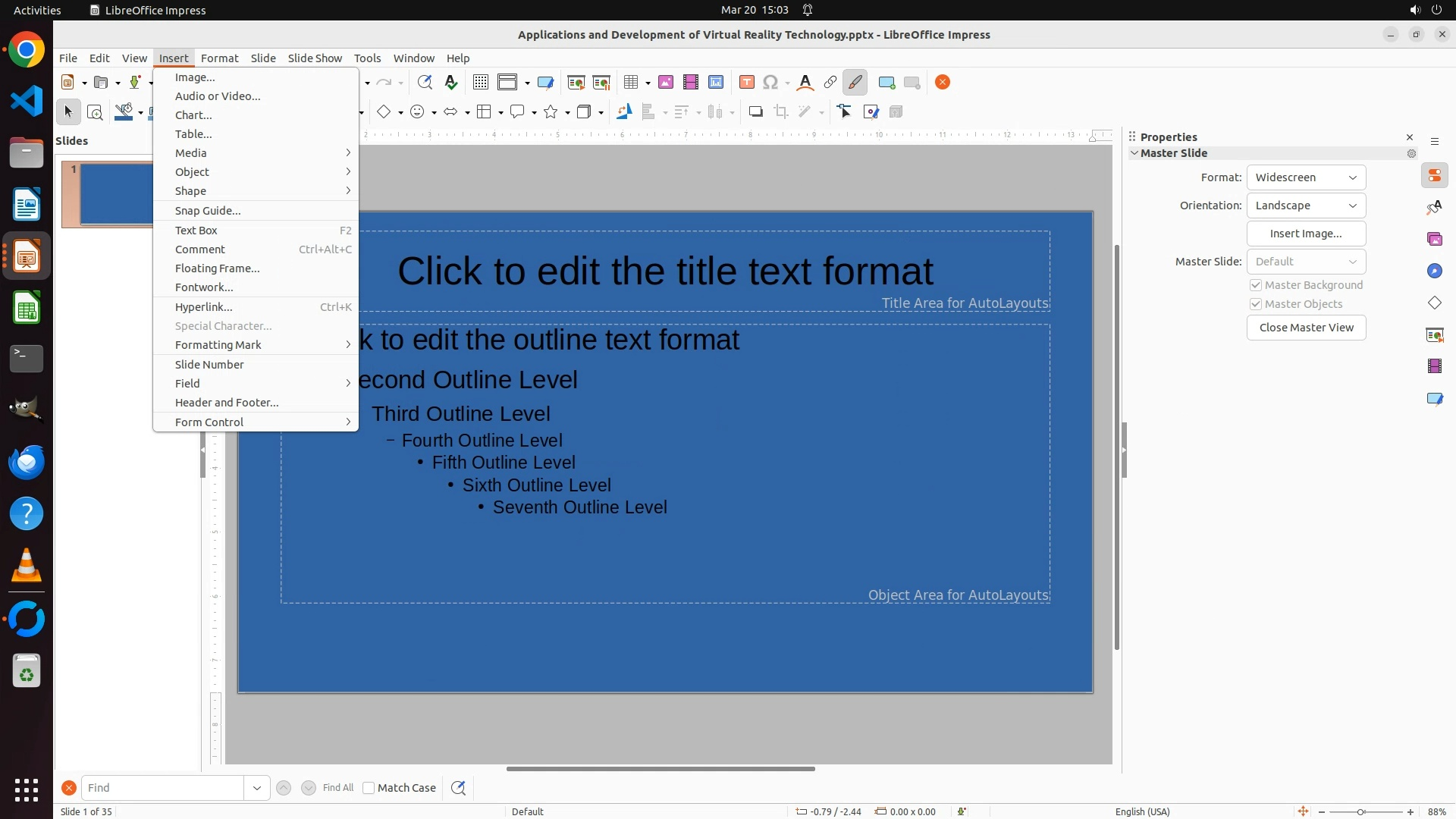Image resolution: width=1456 pixels, height=819 pixels.
Task: Click Insert Audio or Video icon
Action: (690, 83)
